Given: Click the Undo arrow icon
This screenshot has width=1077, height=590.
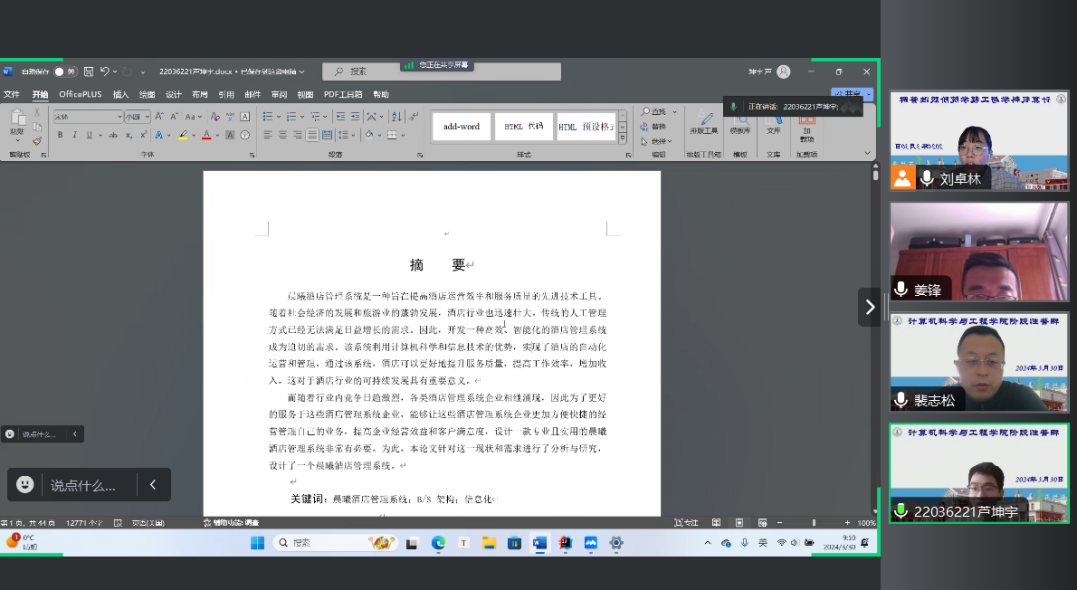Looking at the screenshot, I should [104, 72].
